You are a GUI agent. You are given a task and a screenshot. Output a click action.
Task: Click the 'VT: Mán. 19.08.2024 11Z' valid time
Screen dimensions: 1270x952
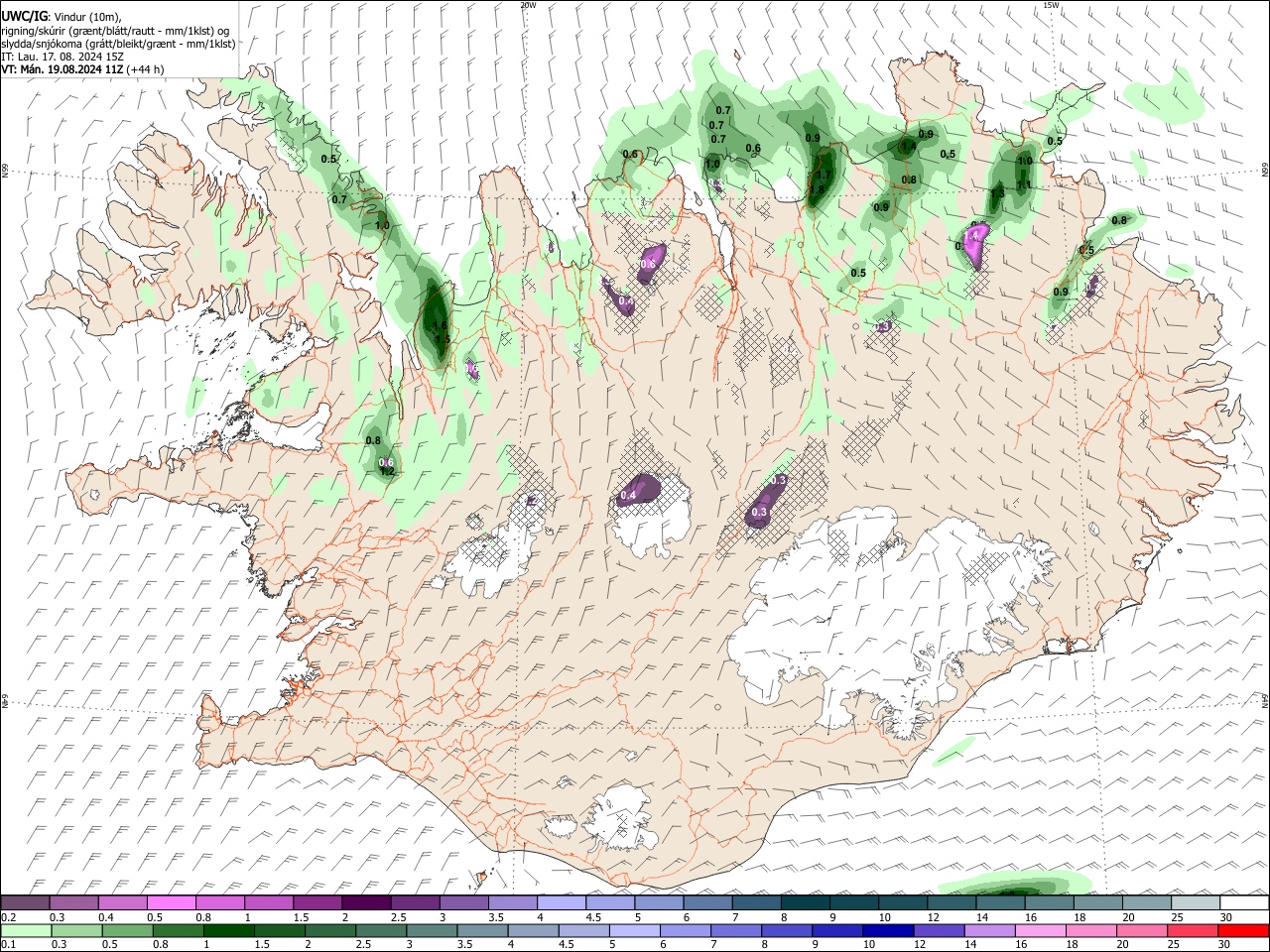(62, 69)
